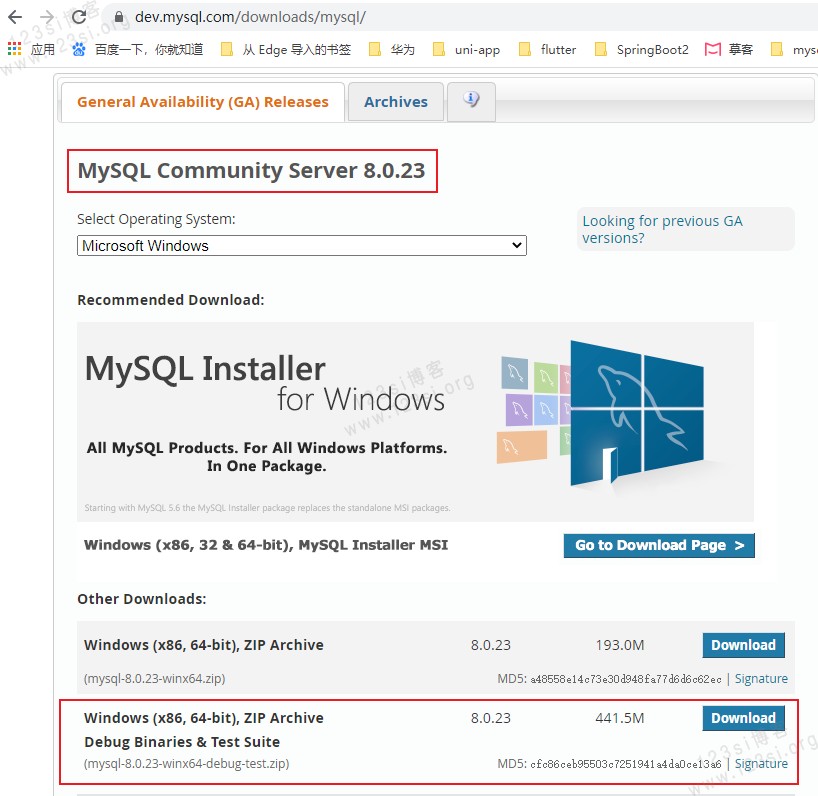Open the info icon tab
818x796 pixels.
pyautogui.click(x=471, y=101)
